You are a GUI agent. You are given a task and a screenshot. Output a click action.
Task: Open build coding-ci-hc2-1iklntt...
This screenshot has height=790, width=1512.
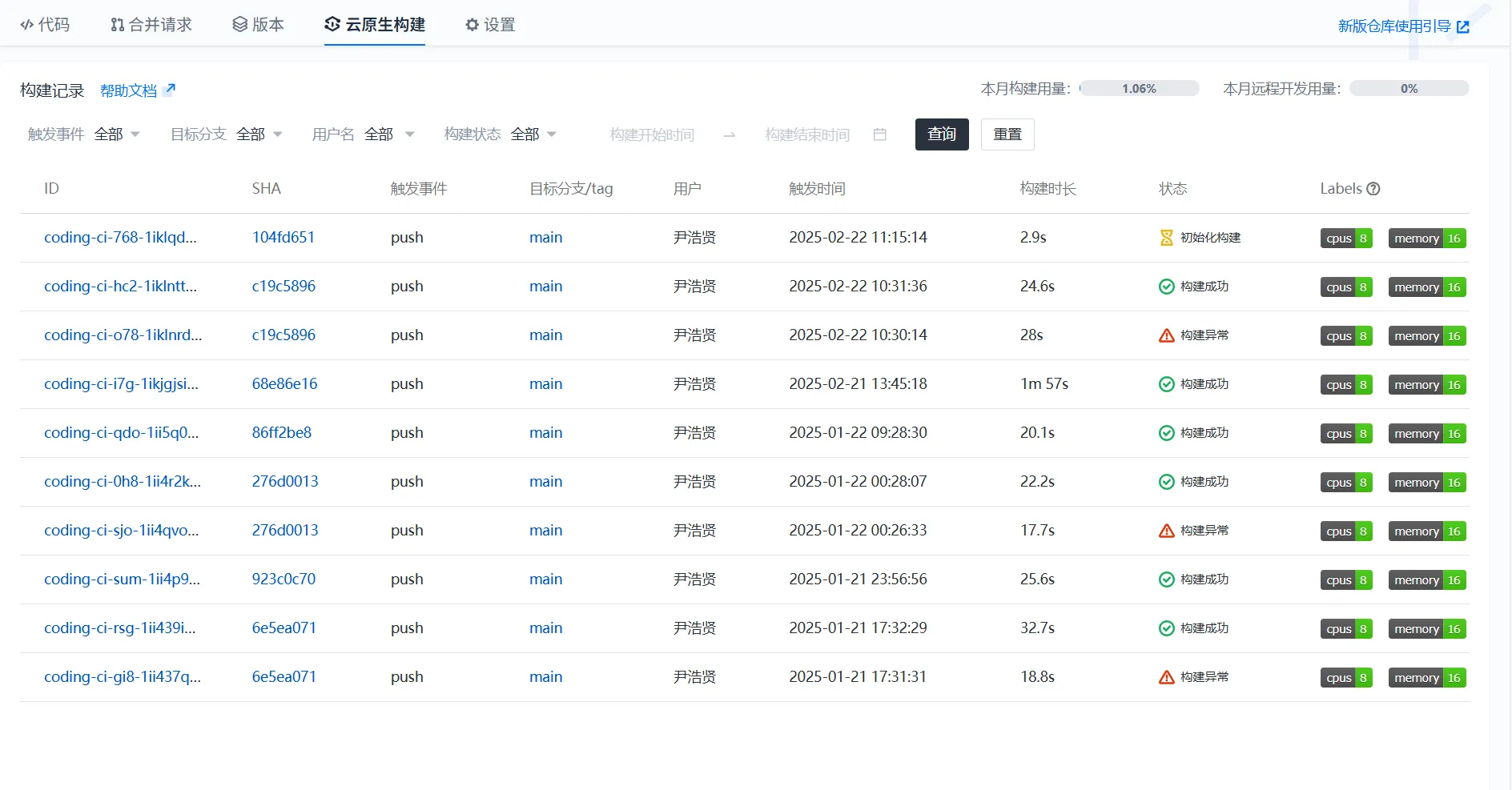coord(120,287)
